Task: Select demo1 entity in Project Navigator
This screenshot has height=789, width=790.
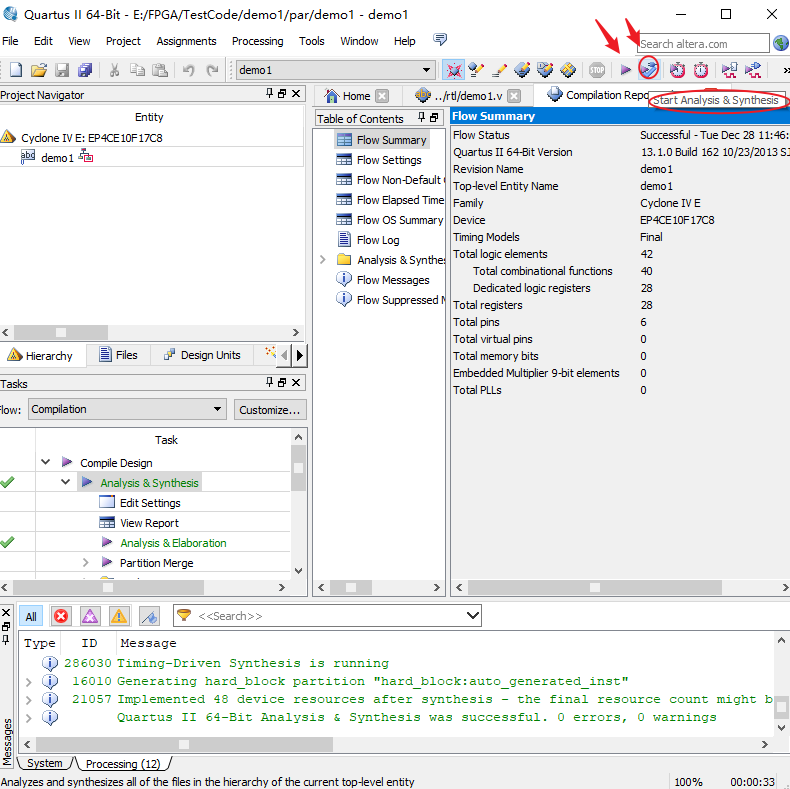Action: [x=57, y=158]
